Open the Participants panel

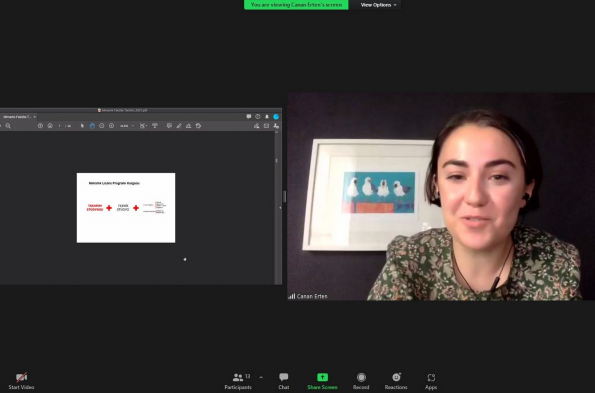[238, 381]
